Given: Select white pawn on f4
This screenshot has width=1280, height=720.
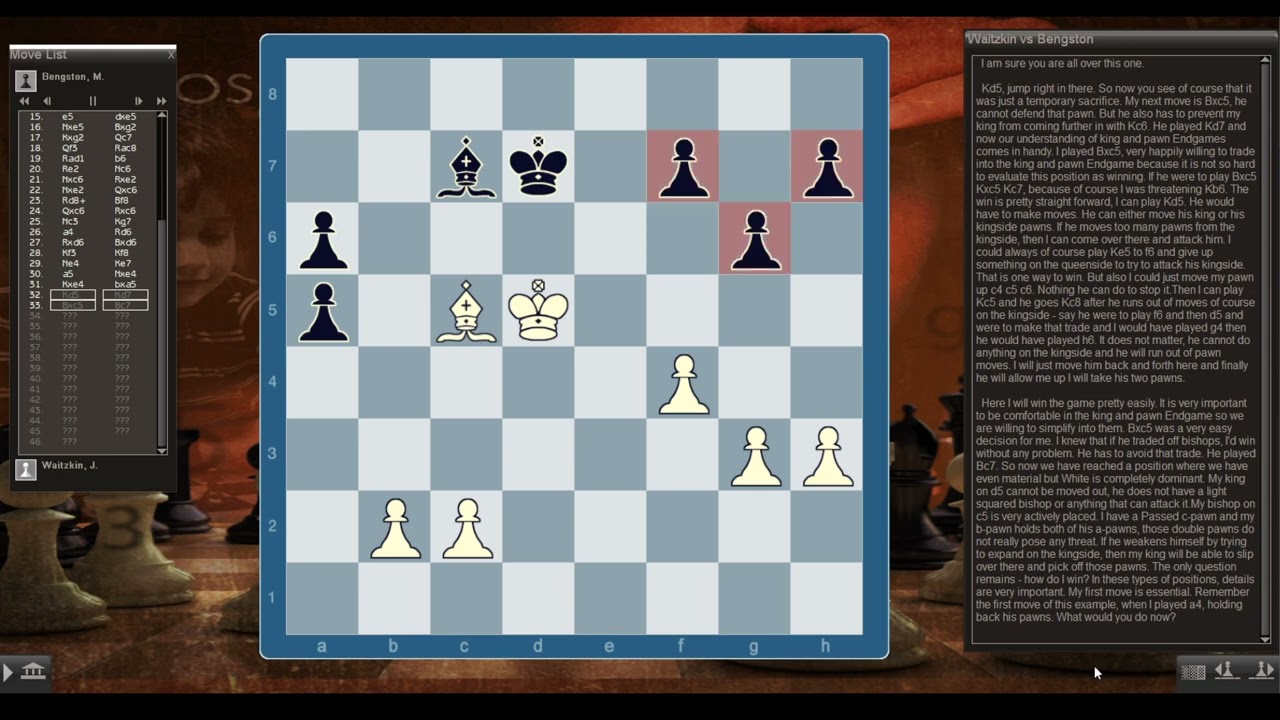Looking at the screenshot, I should pos(682,382).
